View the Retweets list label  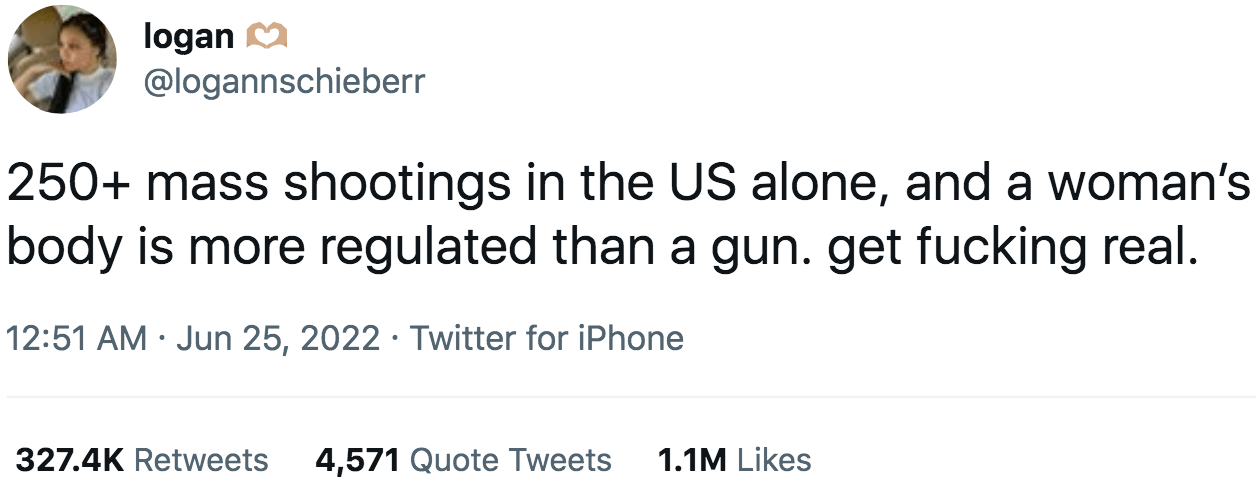pos(201,459)
